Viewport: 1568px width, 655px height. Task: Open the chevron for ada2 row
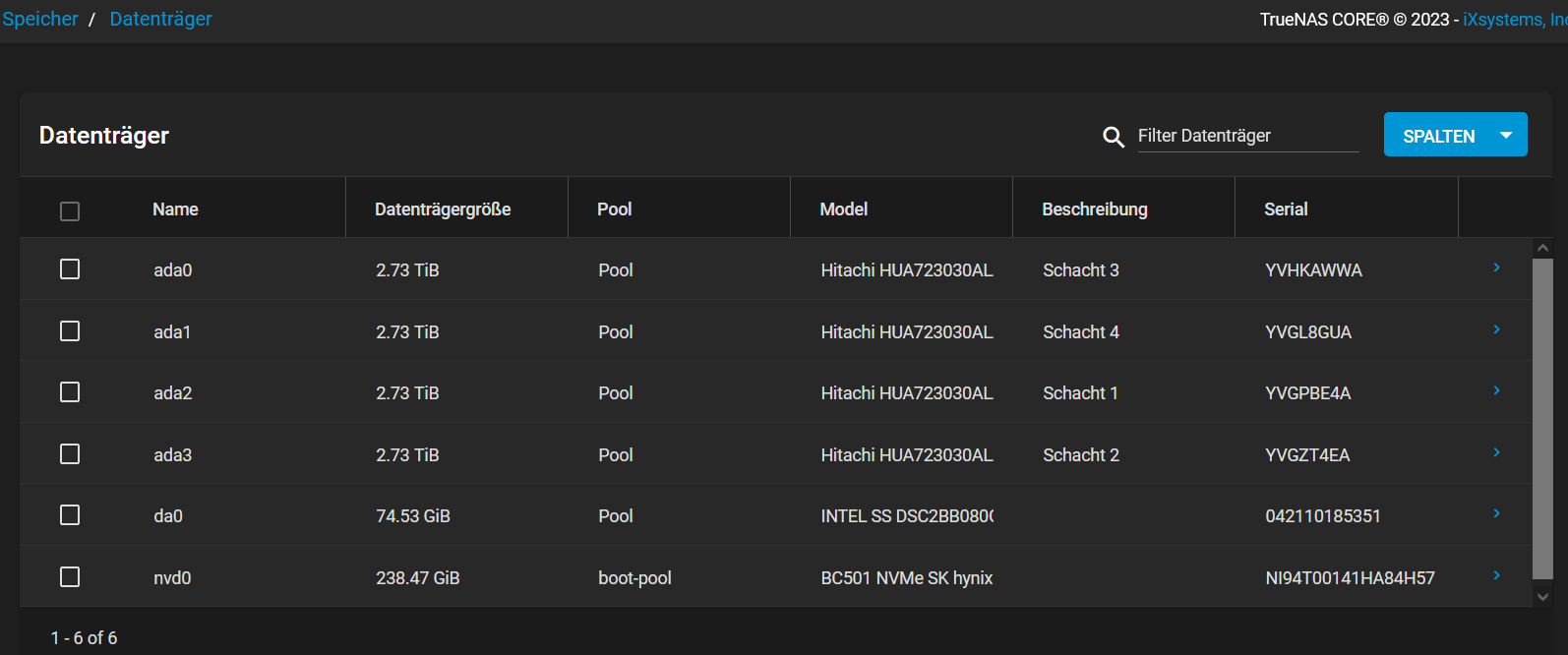pyautogui.click(x=1496, y=390)
